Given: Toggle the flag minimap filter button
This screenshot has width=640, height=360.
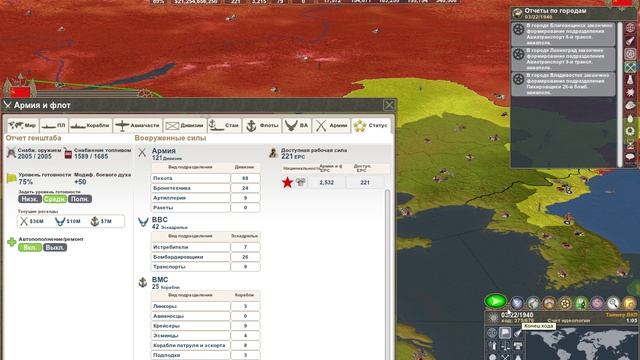Looking at the screenshot, I should point(505,333).
